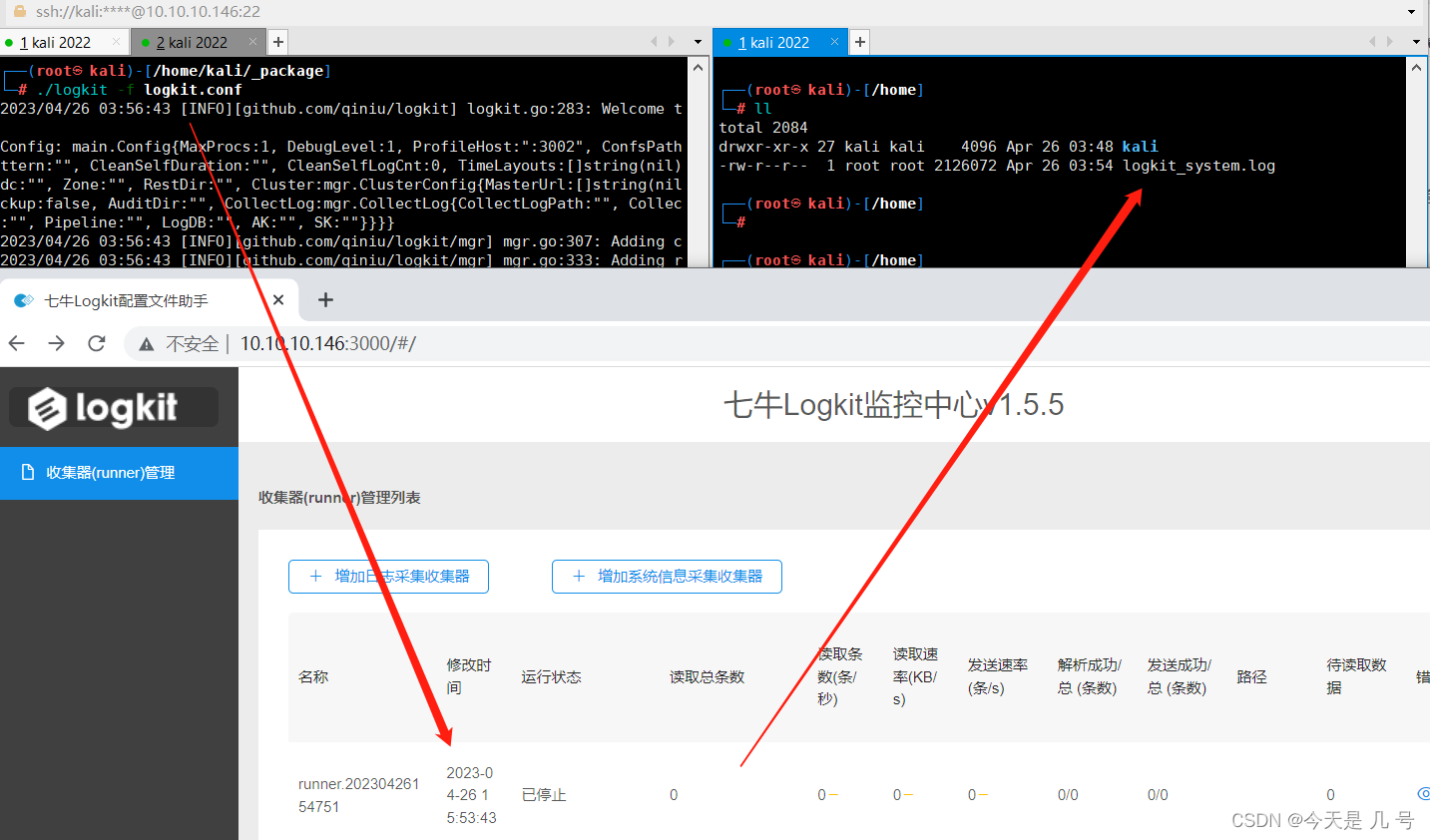Click the 收集器(runner)管理列表 heading
This screenshot has height=840, width=1430.
pos(339,497)
